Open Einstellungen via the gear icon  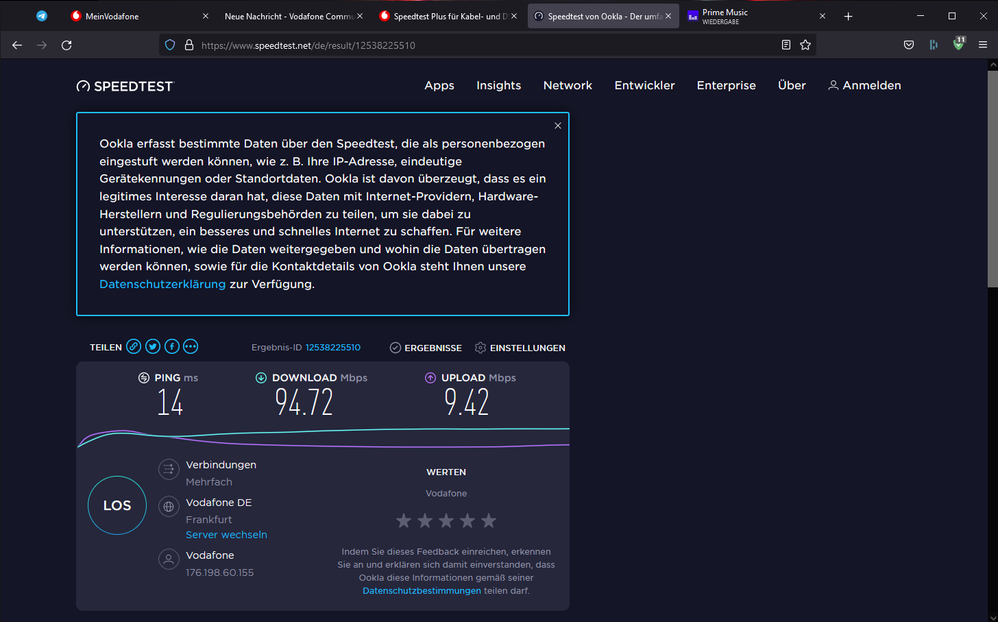pos(479,348)
